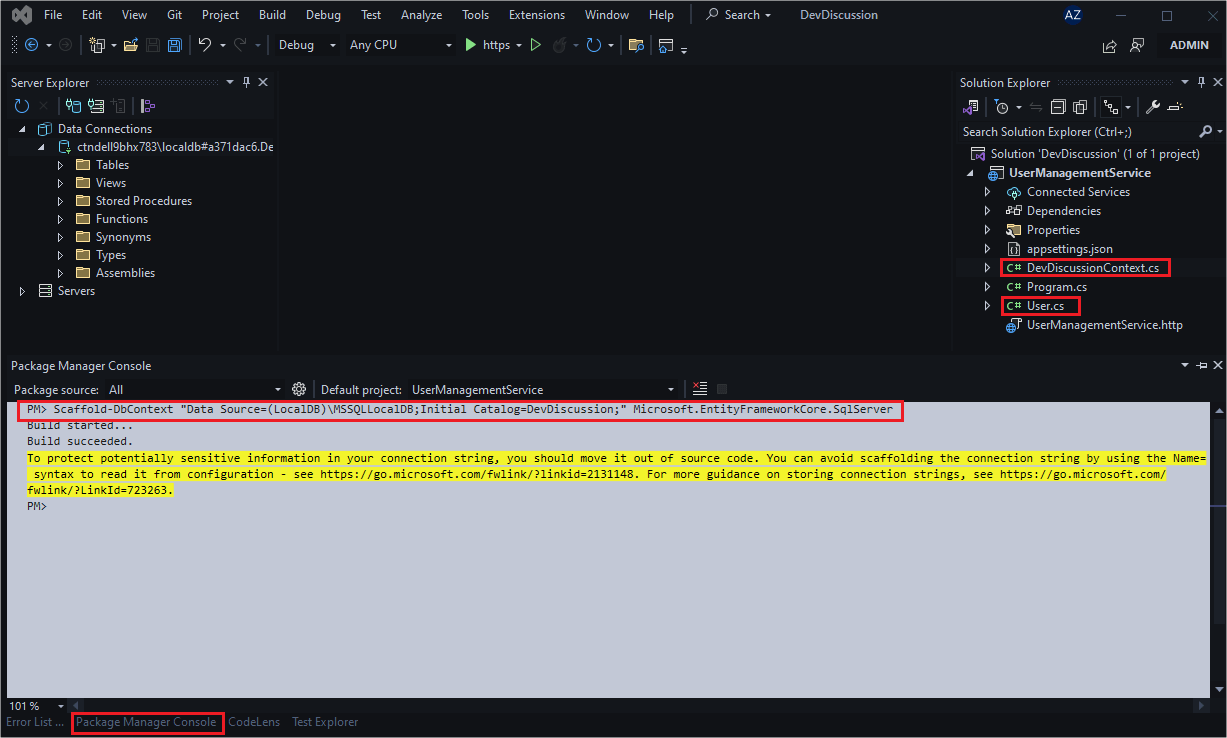Switch to the Package Manager Console tab
The image size is (1227, 738).
point(146,722)
